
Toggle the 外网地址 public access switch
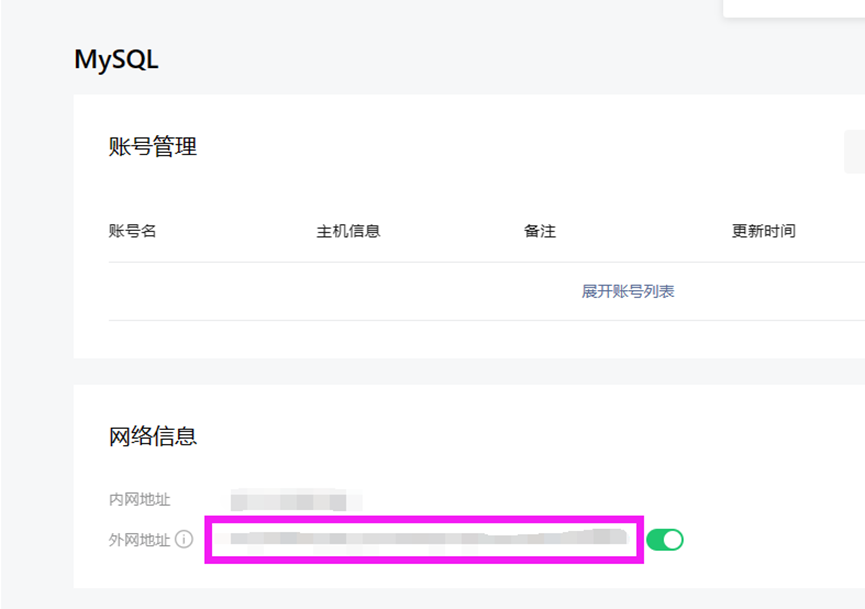(x=665, y=539)
